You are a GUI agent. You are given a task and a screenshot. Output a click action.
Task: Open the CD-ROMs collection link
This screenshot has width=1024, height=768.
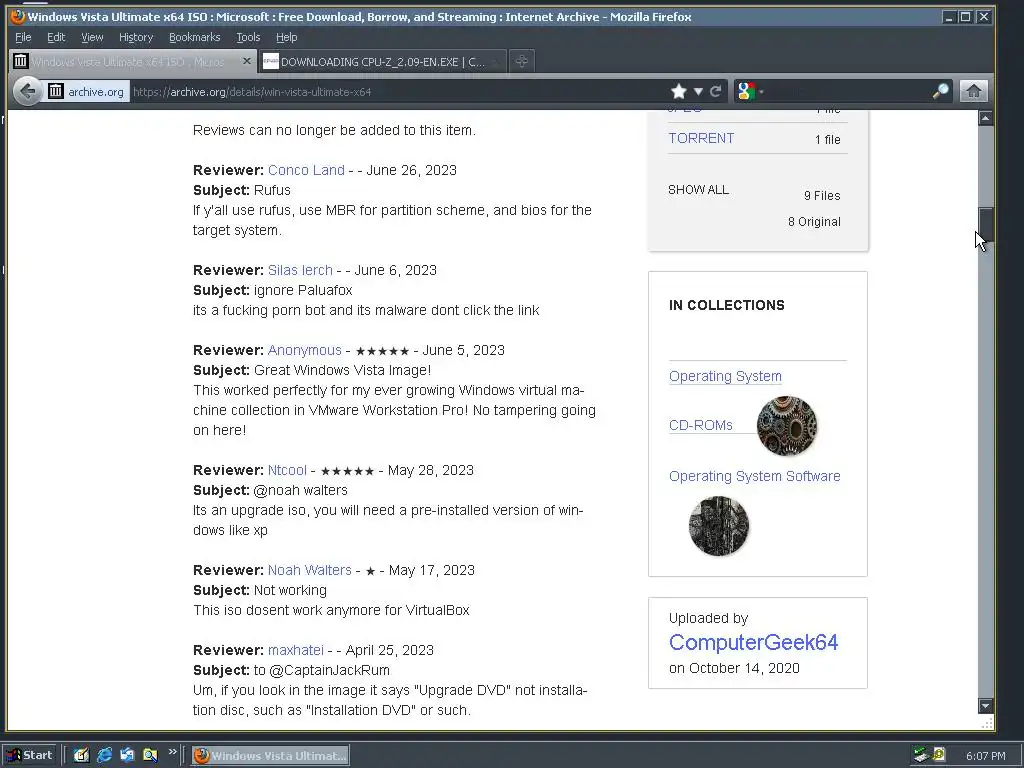click(x=701, y=425)
